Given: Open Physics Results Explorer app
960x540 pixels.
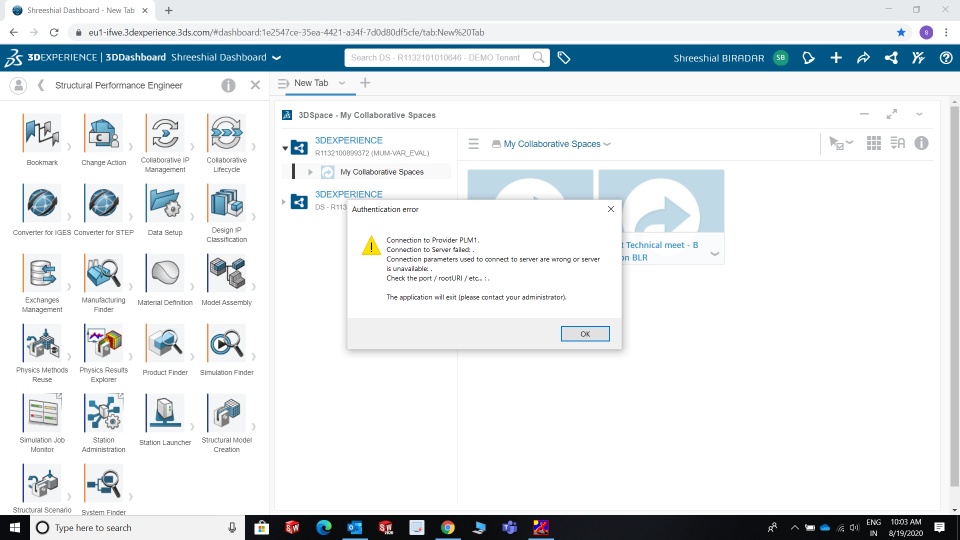Looking at the screenshot, I should point(103,343).
